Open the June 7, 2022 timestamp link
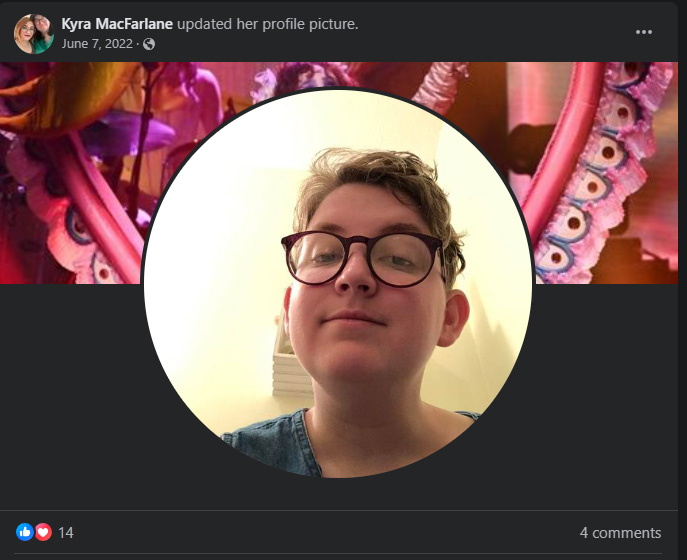This screenshot has width=687, height=560. 97,44
